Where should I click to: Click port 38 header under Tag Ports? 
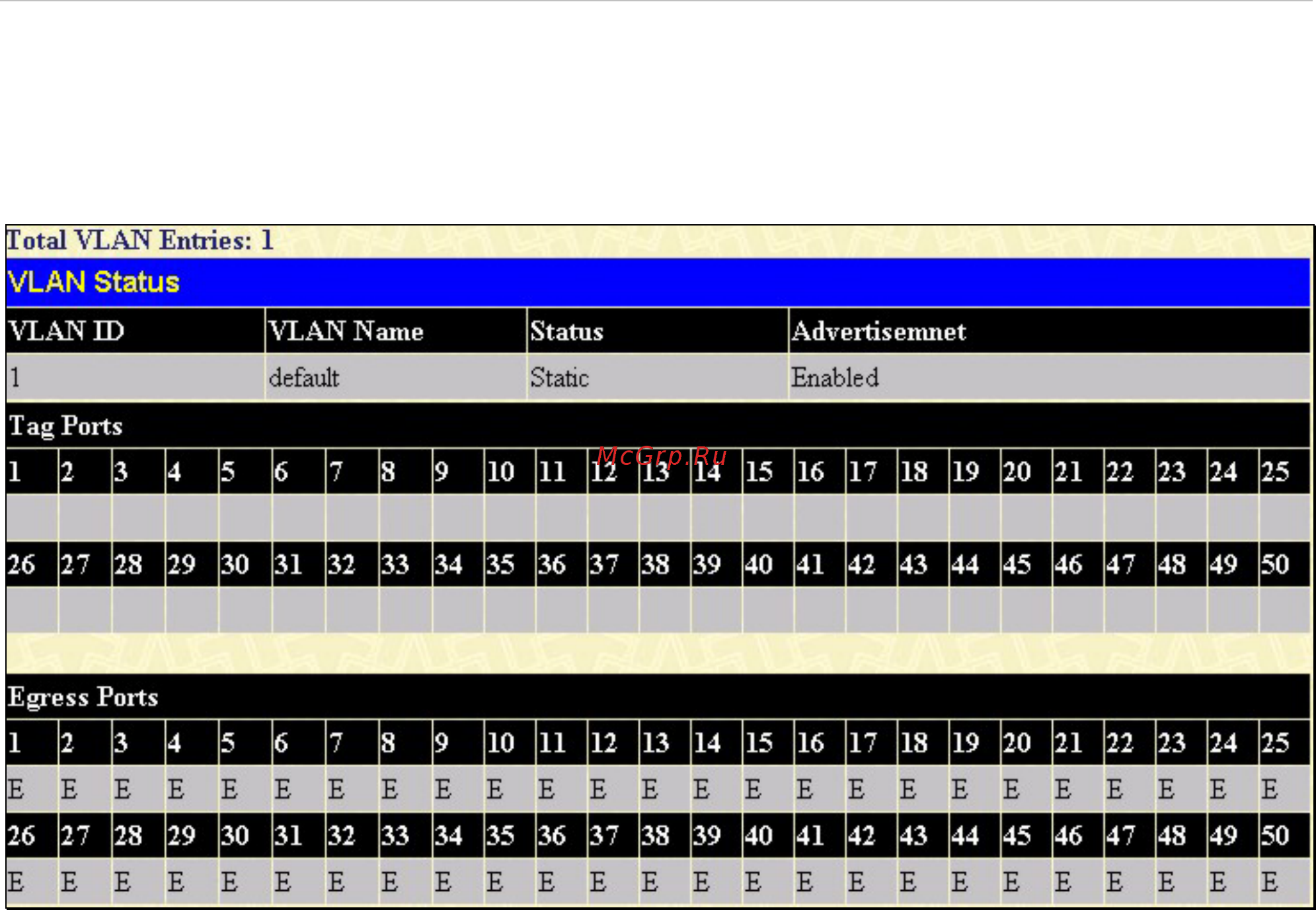[664, 564]
